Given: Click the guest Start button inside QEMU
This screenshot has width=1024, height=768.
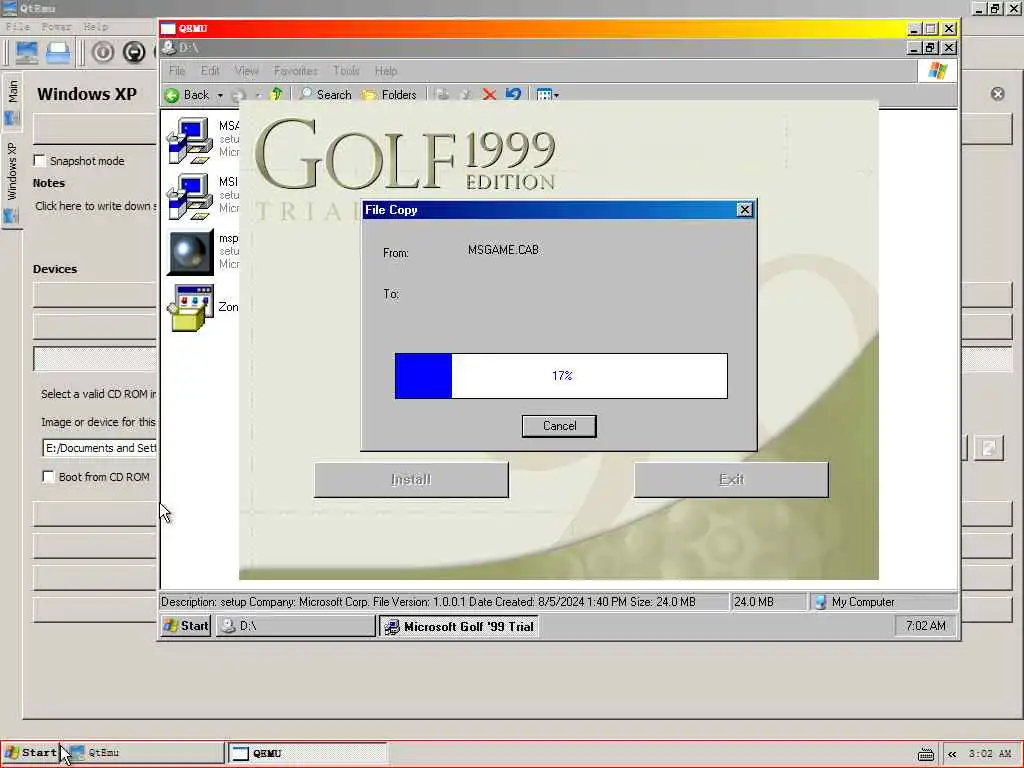Looking at the screenshot, I should point(186,626).
